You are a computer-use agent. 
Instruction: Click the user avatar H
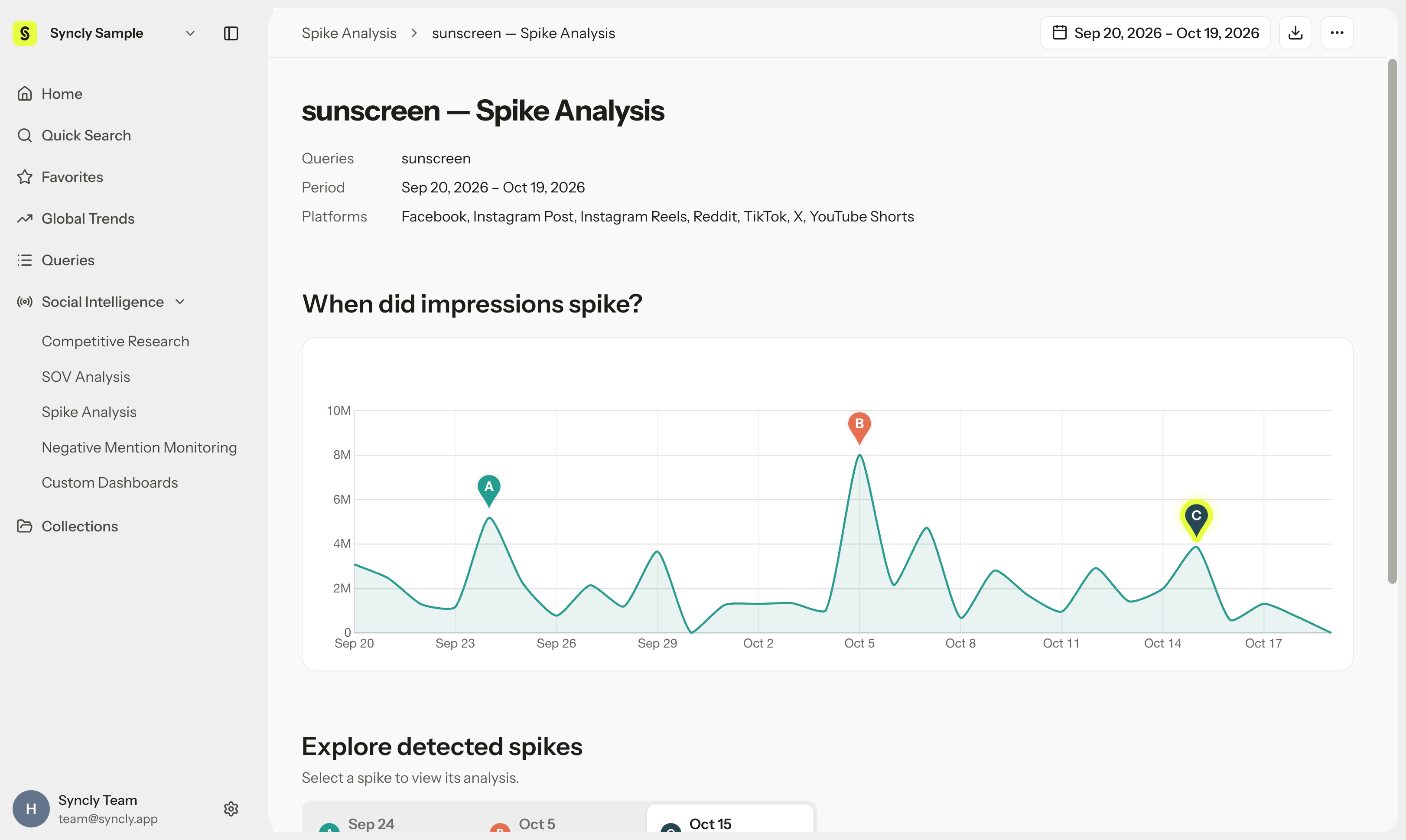click(x=31, y=809)
